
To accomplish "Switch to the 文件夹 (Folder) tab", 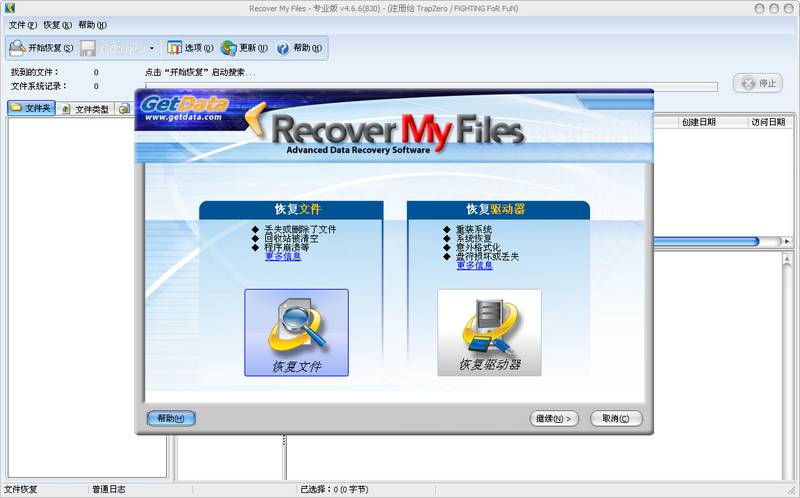I will point(31,108).
